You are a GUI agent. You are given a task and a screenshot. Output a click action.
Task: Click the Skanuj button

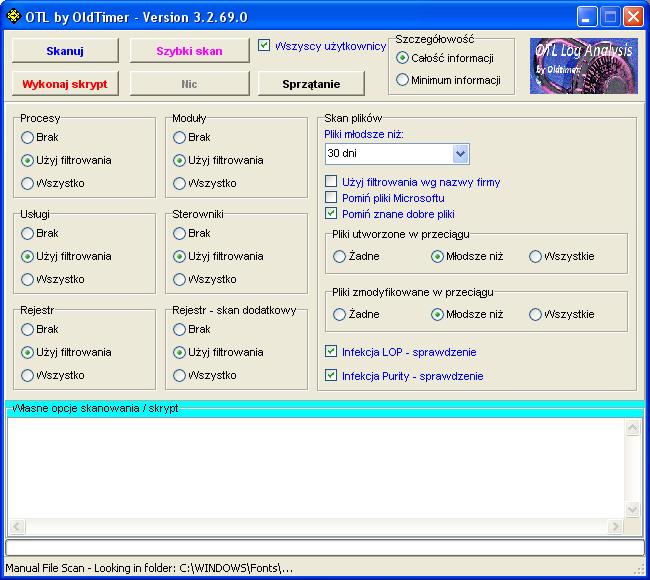tap(65, 51)
